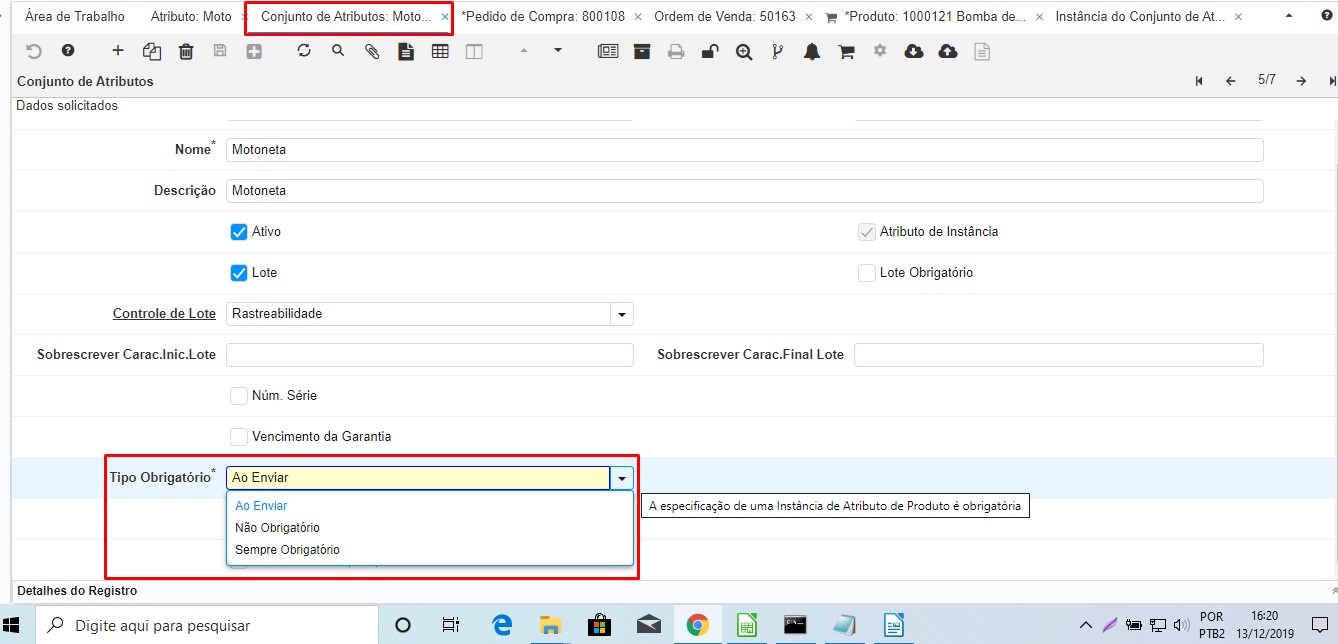Uncheck the Ativo checkbox
The image size is (1338, 644).
pos(239,232)
